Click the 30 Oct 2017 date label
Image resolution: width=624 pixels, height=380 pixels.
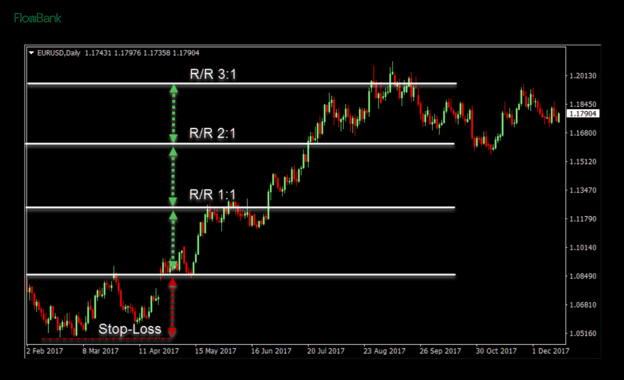coord(496,351)
